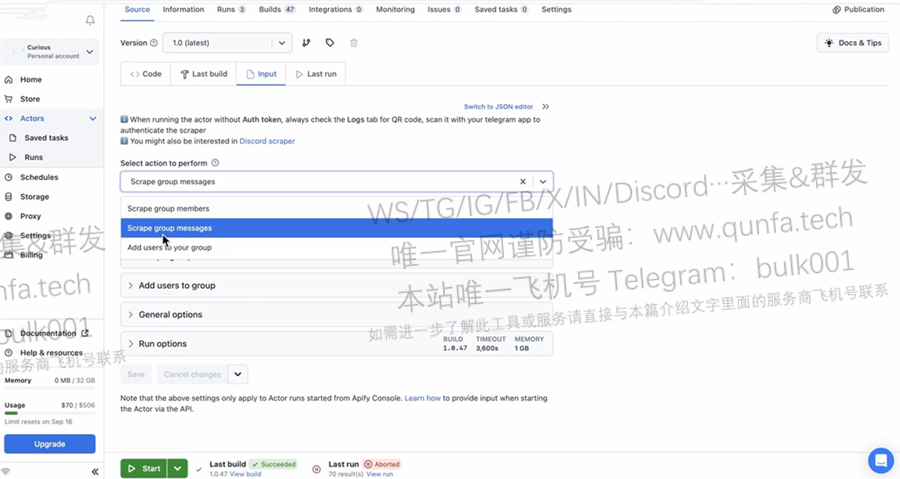Viewport: 900px width, 479px height.
Task: Expand the General options section
Action: 336,314
